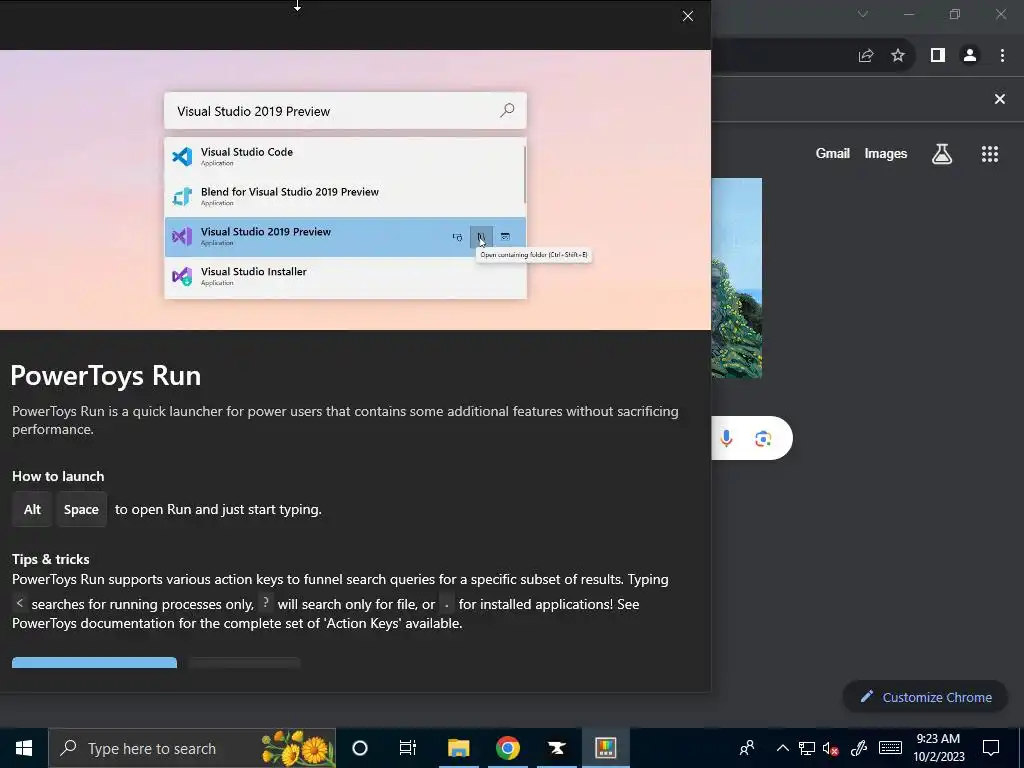Open the Chrome three-dot menu
The height and width of the screenshot is (768, 1024).
pos(1002,56)
